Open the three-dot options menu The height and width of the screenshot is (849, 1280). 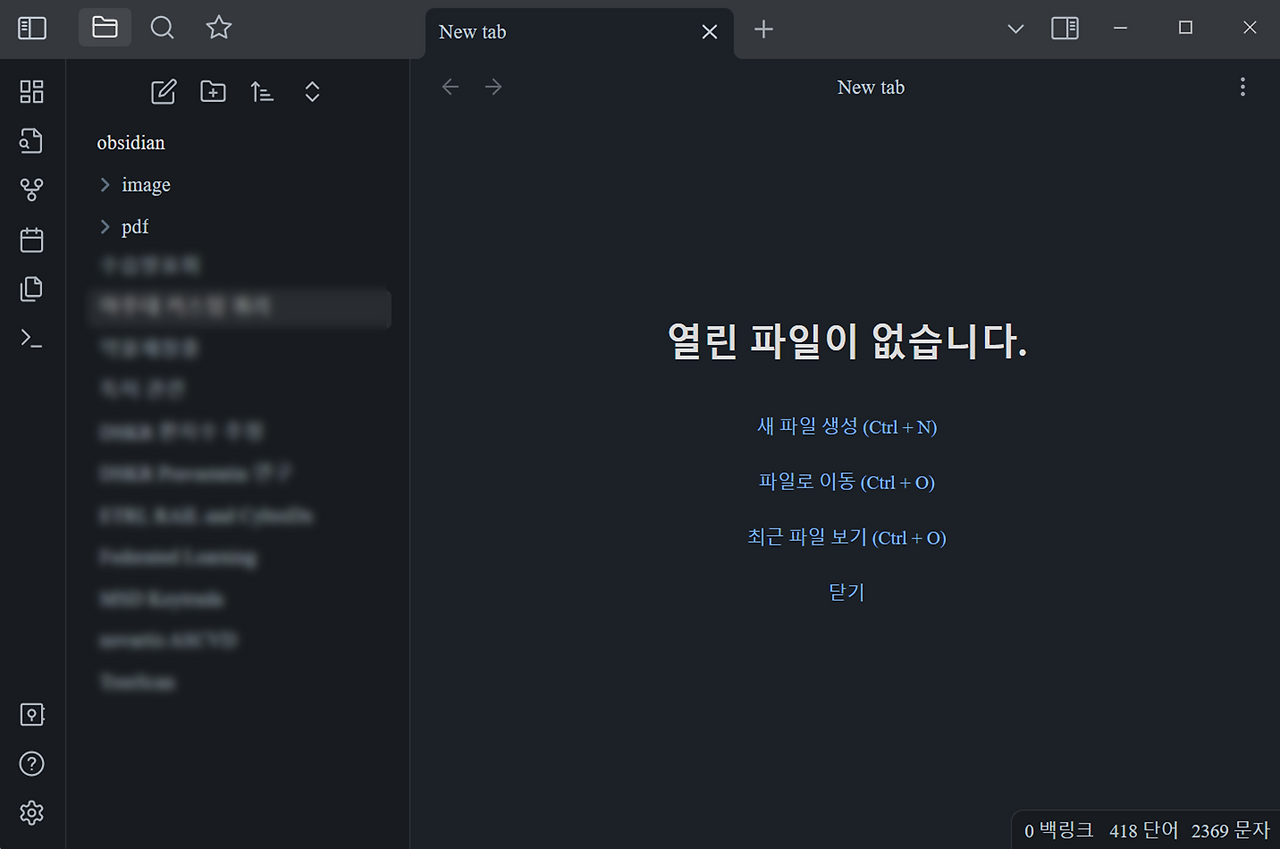pyautogui.click(x=1242, y=87)
